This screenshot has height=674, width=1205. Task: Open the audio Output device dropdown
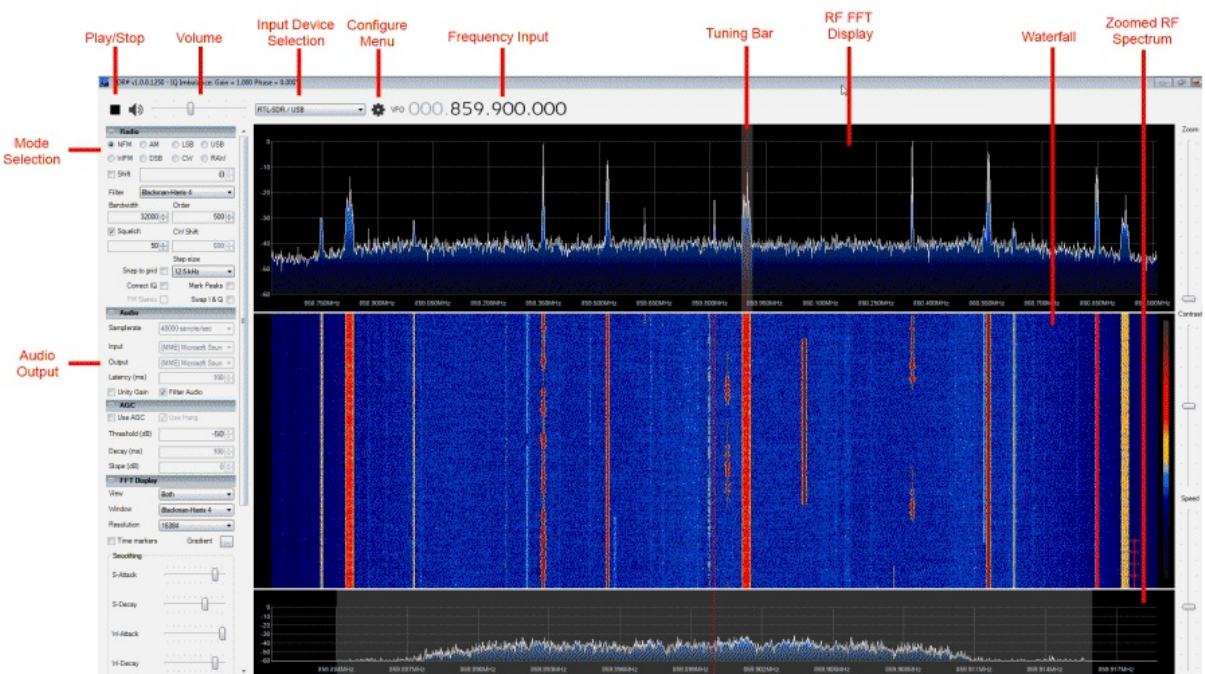196,363
